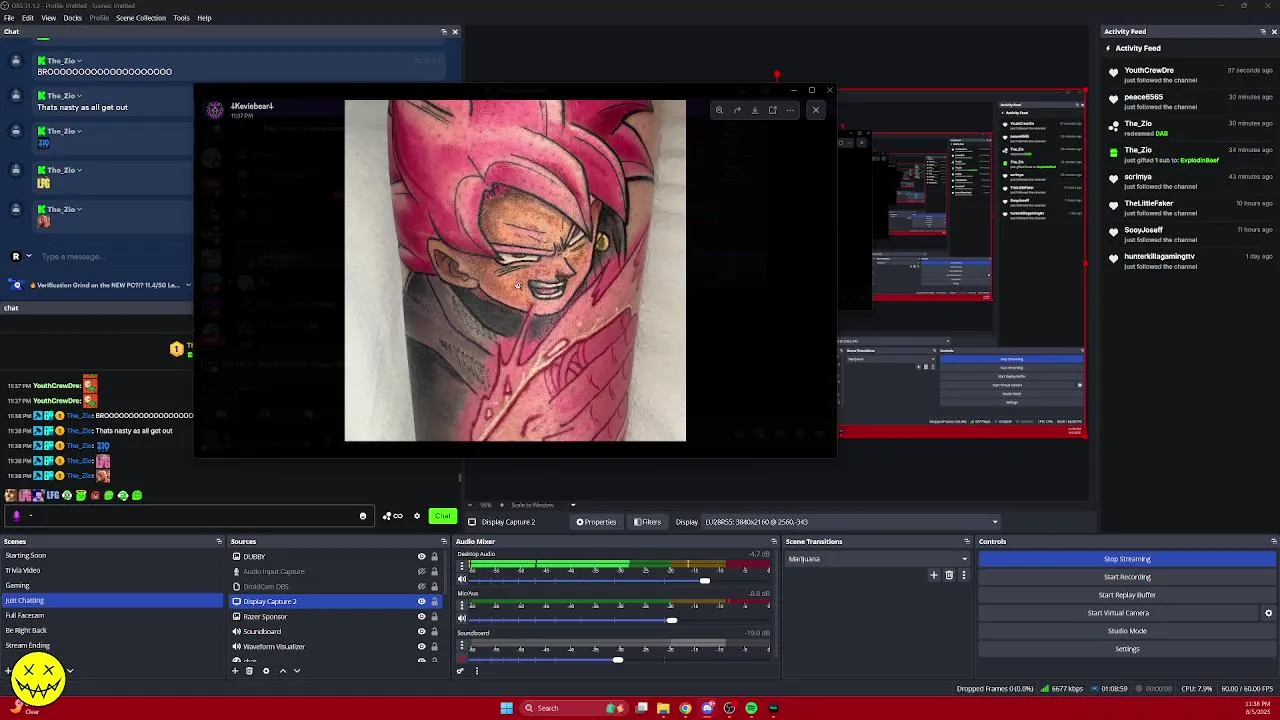Open the Help menu

204,18
